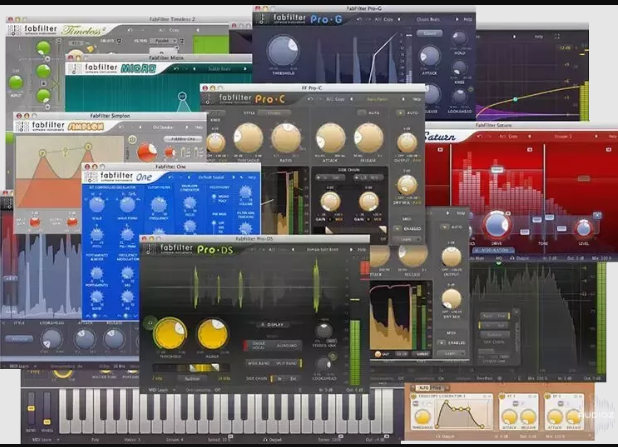
Task: Select next preset in FabFilter Micro
Action: 245,69
